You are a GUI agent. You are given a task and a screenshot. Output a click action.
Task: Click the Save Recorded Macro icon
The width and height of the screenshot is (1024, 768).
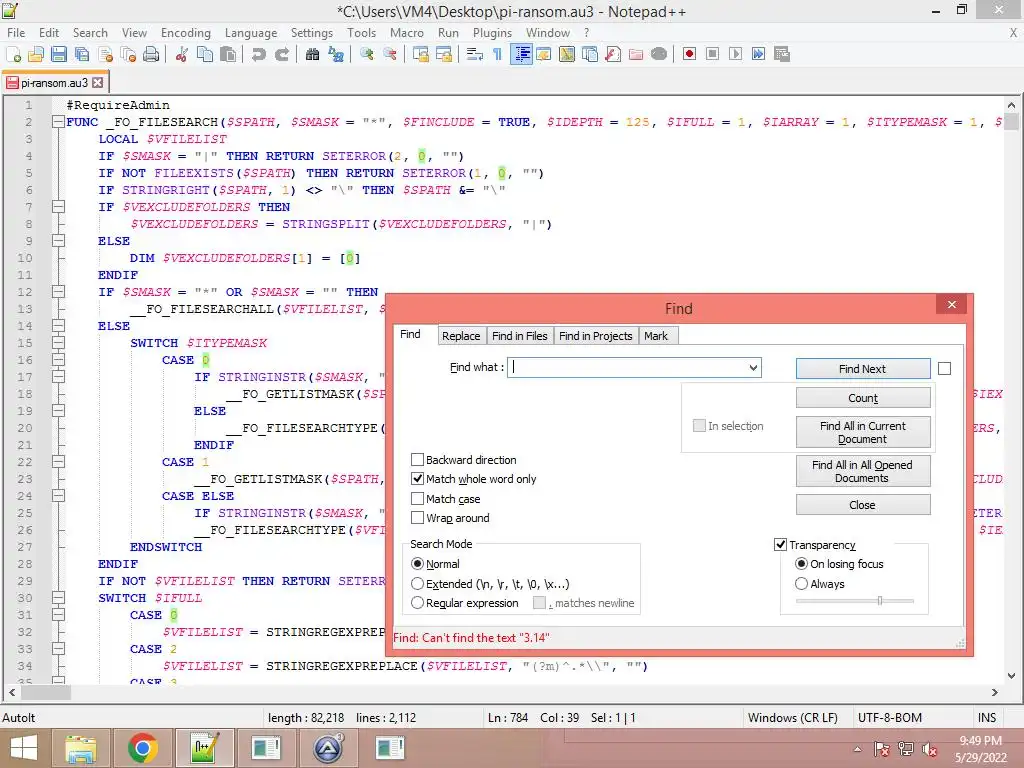tap(782, 54)
